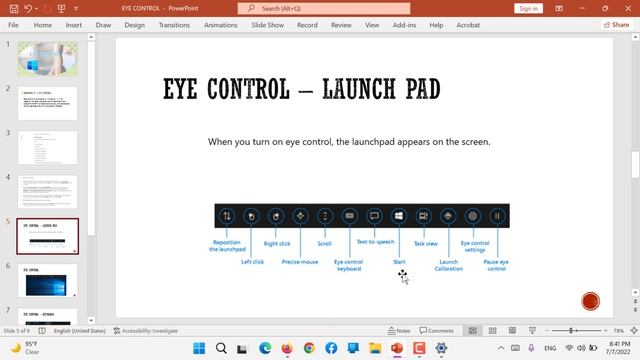Image resolution: width=640 pixels, height=360 pixels.
Task: Click the thumbnail pane scroll-down arrow
Action: pyautogui.click(x=91, y=320)
